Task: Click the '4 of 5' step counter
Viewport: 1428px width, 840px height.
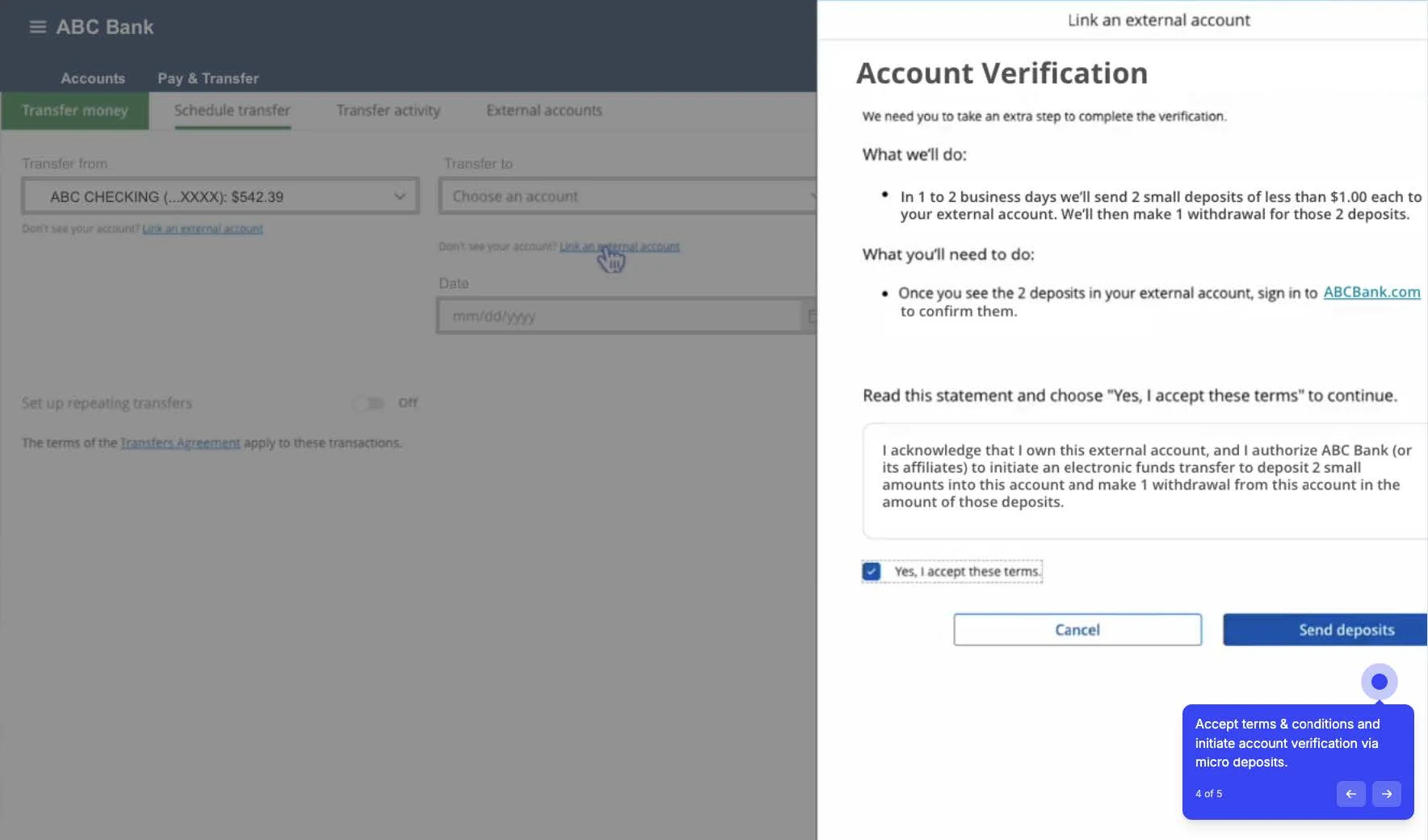Action: pos(1208,794)
